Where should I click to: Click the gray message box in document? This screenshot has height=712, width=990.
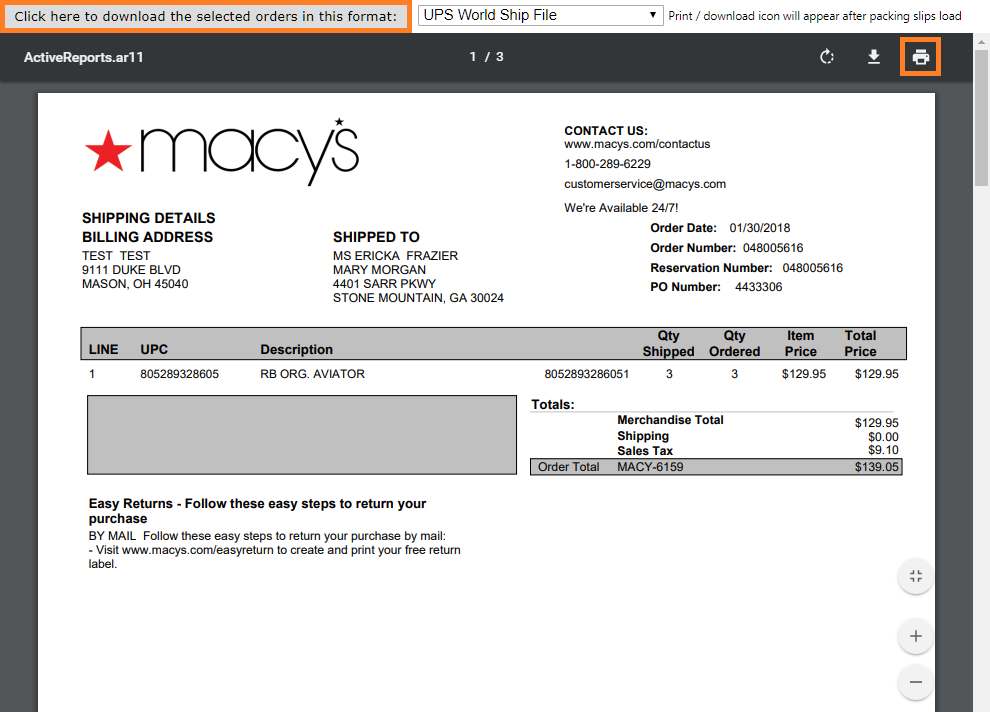coord(302,435)
